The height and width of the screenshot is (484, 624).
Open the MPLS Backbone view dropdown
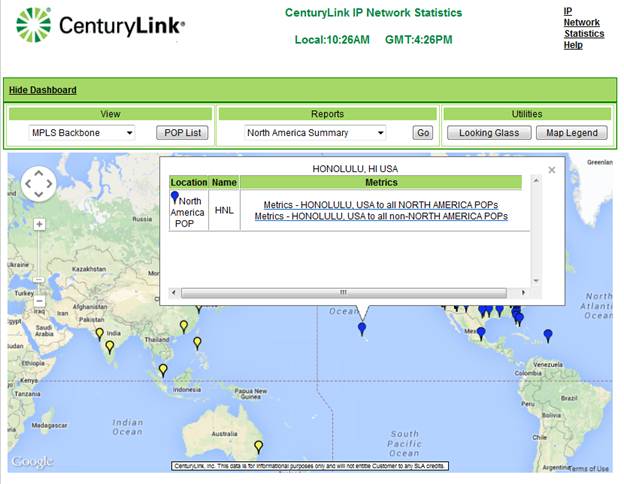coord(82,133)
